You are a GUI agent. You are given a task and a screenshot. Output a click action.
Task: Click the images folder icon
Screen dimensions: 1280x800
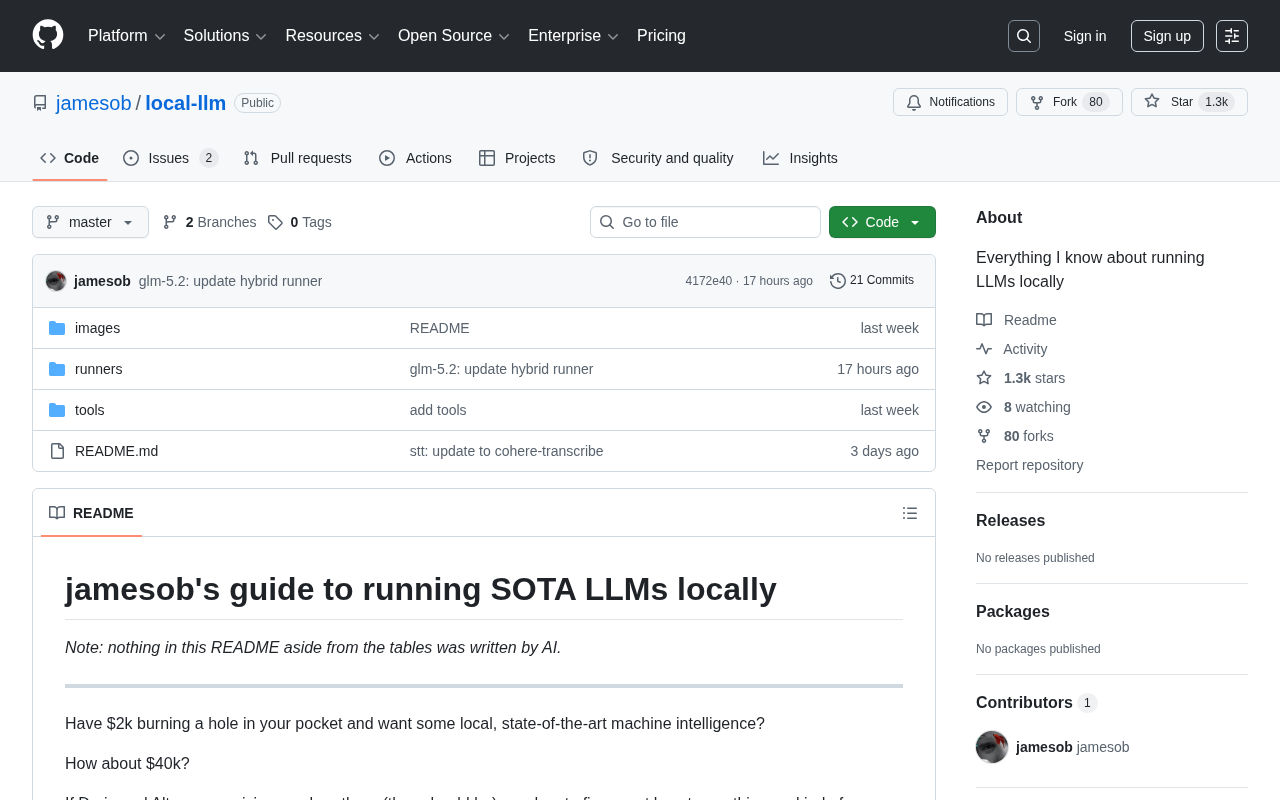click(57, 328)
